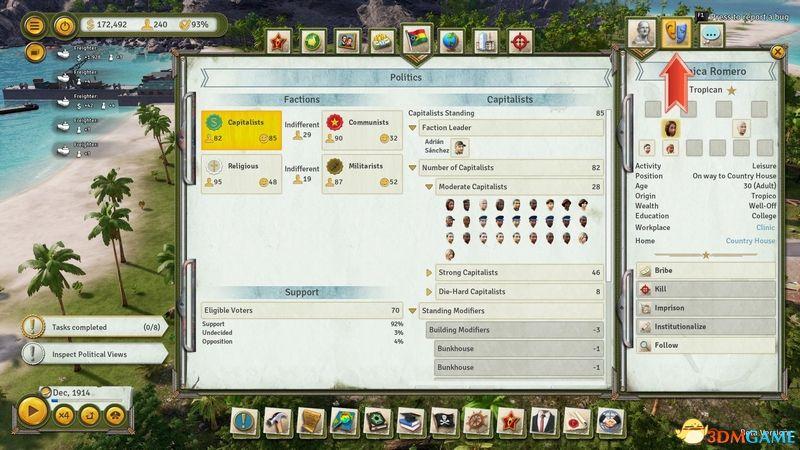The height and width of the screenshot is (450, 800).
Task: Open the pirate flag raids menu
Action: [443, 422]
